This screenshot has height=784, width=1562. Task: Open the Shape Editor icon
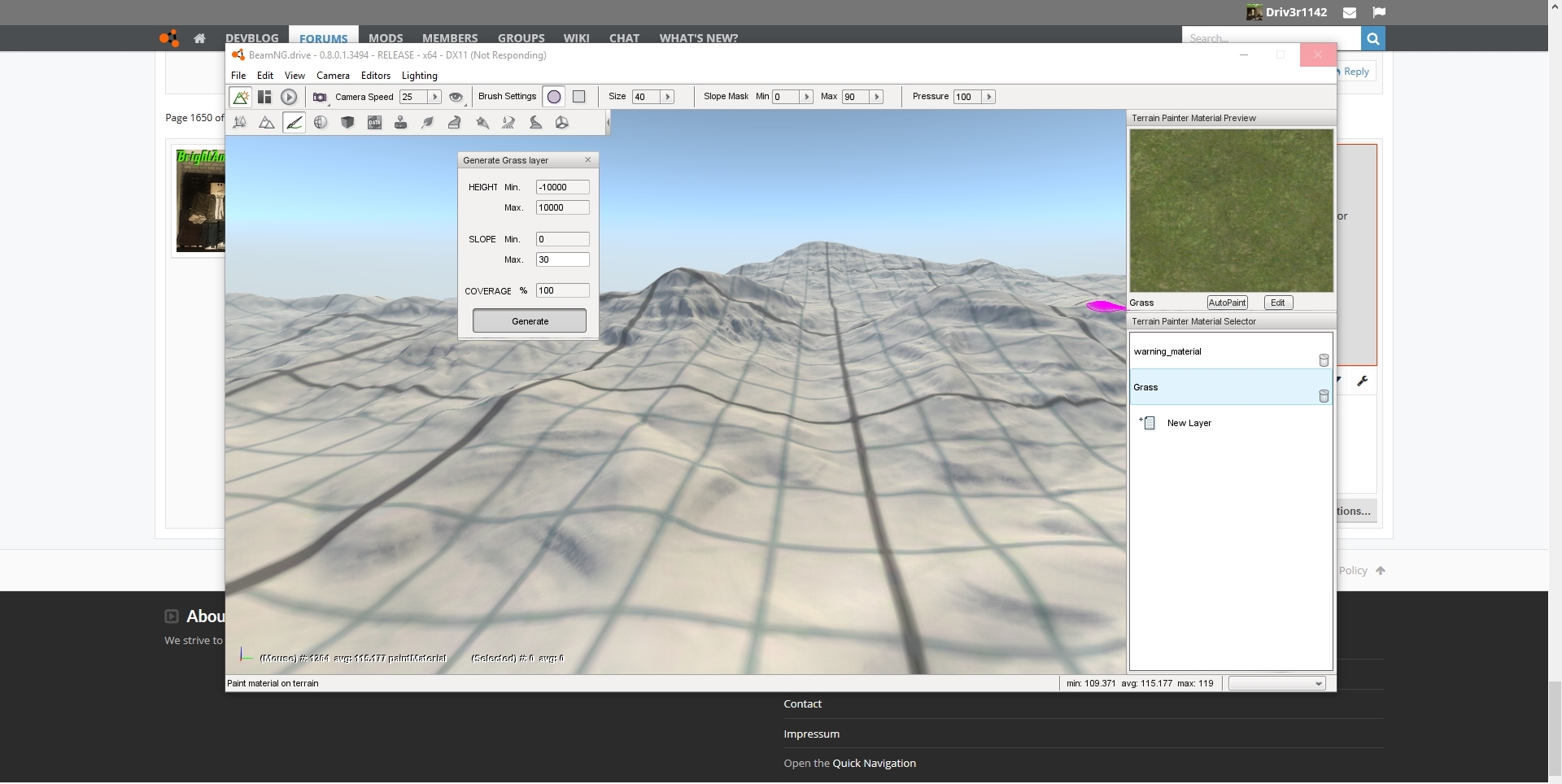pos(562,123)
